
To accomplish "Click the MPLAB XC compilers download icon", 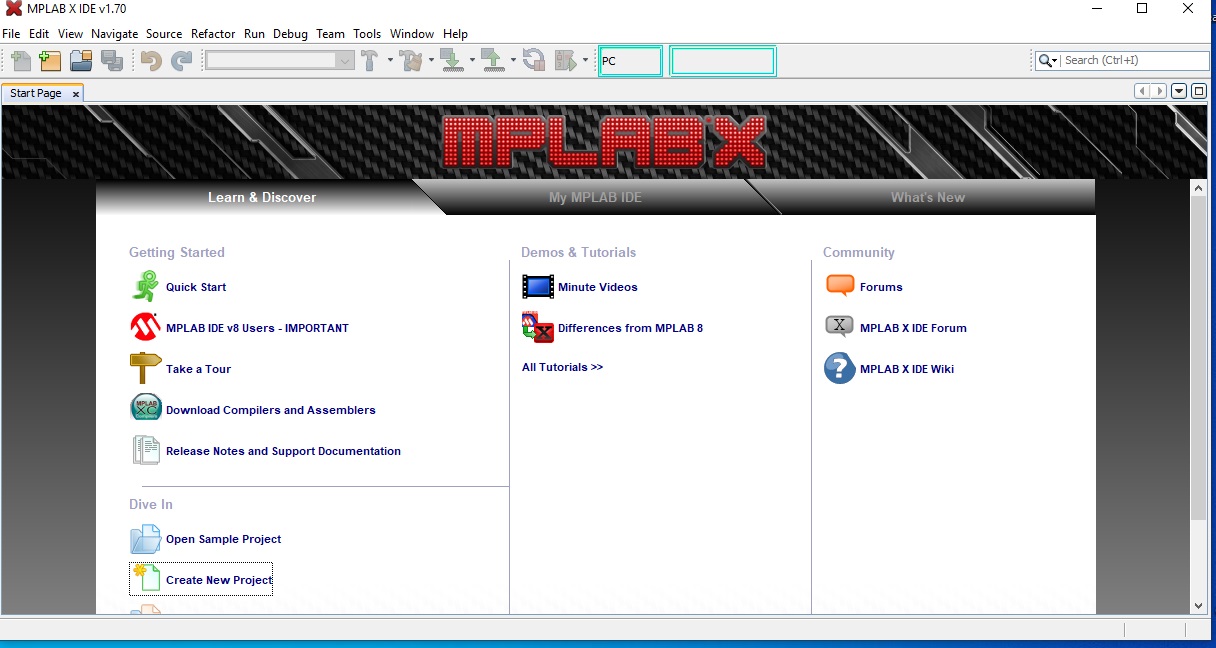I will [x=145, y=409].
